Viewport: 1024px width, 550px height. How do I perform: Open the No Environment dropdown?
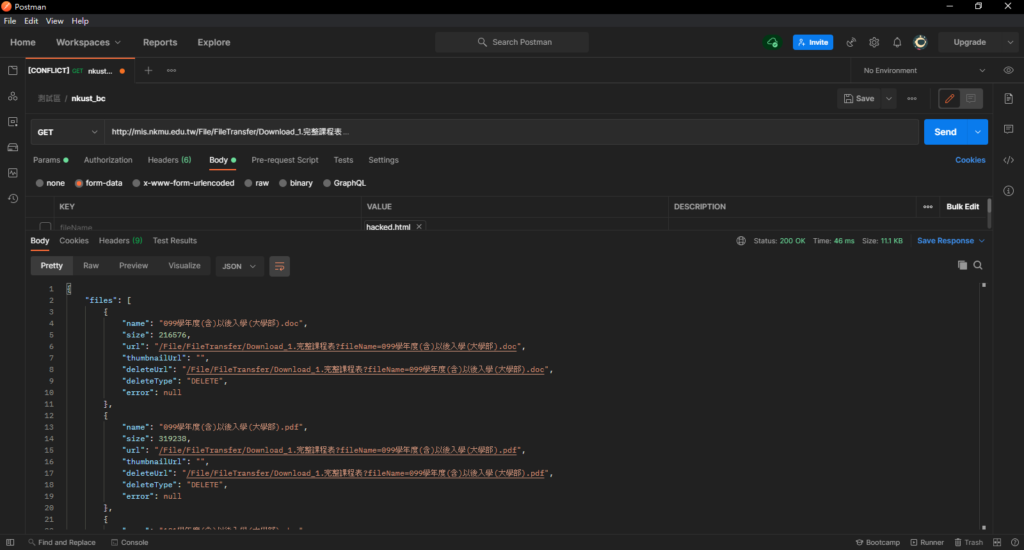click(924, 71)
